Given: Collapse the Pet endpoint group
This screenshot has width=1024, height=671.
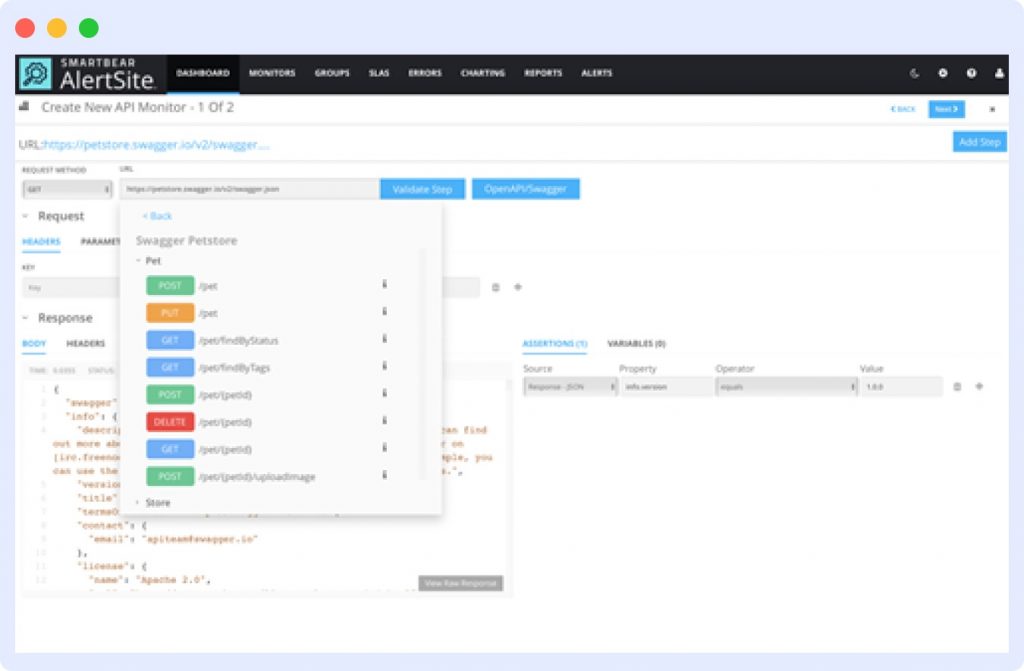Looking at the screenshot, I should (141, 259).
